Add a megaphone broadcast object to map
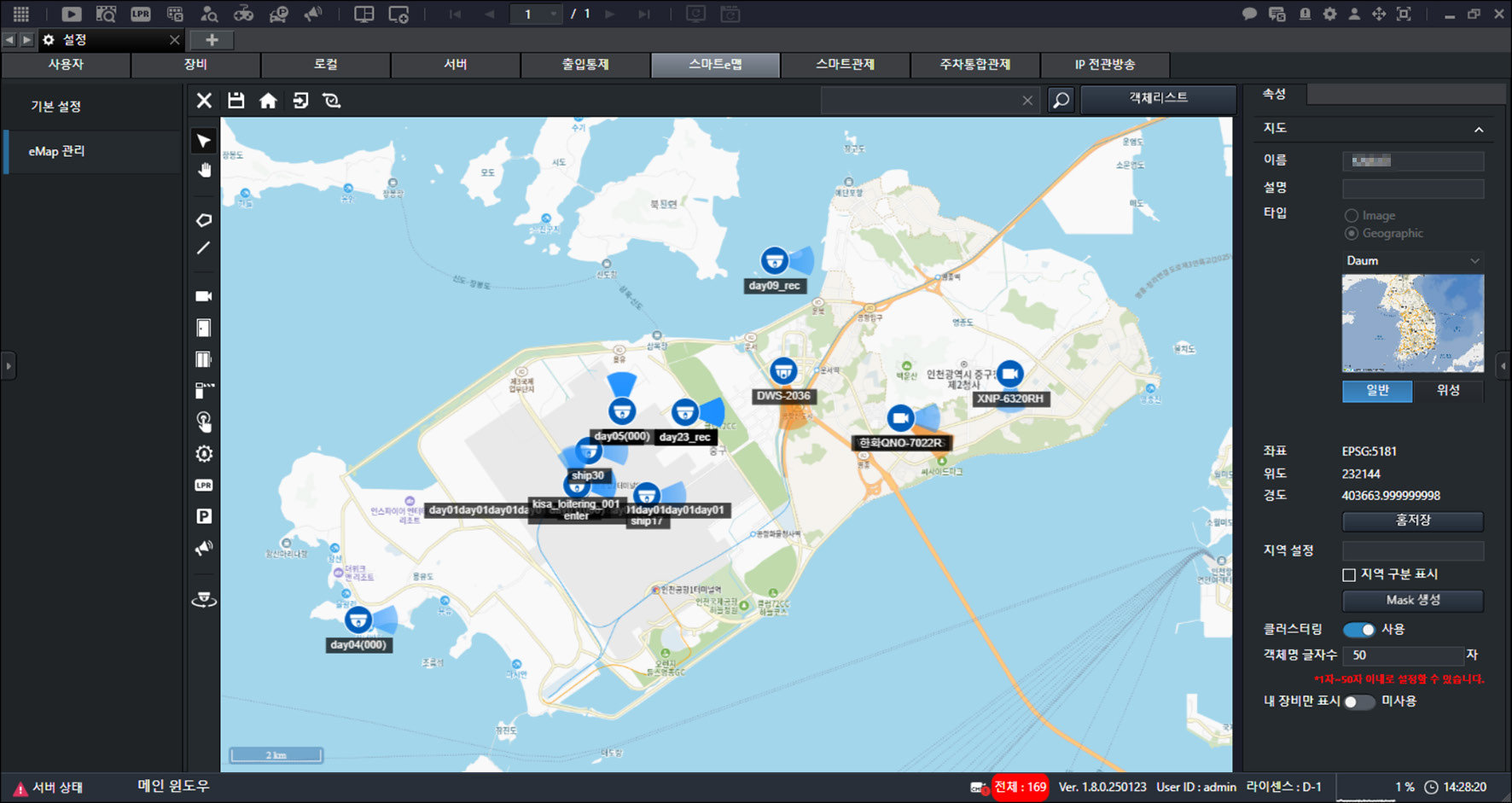The height and width of the screenshot is (803, 1512). click(204, 548)
